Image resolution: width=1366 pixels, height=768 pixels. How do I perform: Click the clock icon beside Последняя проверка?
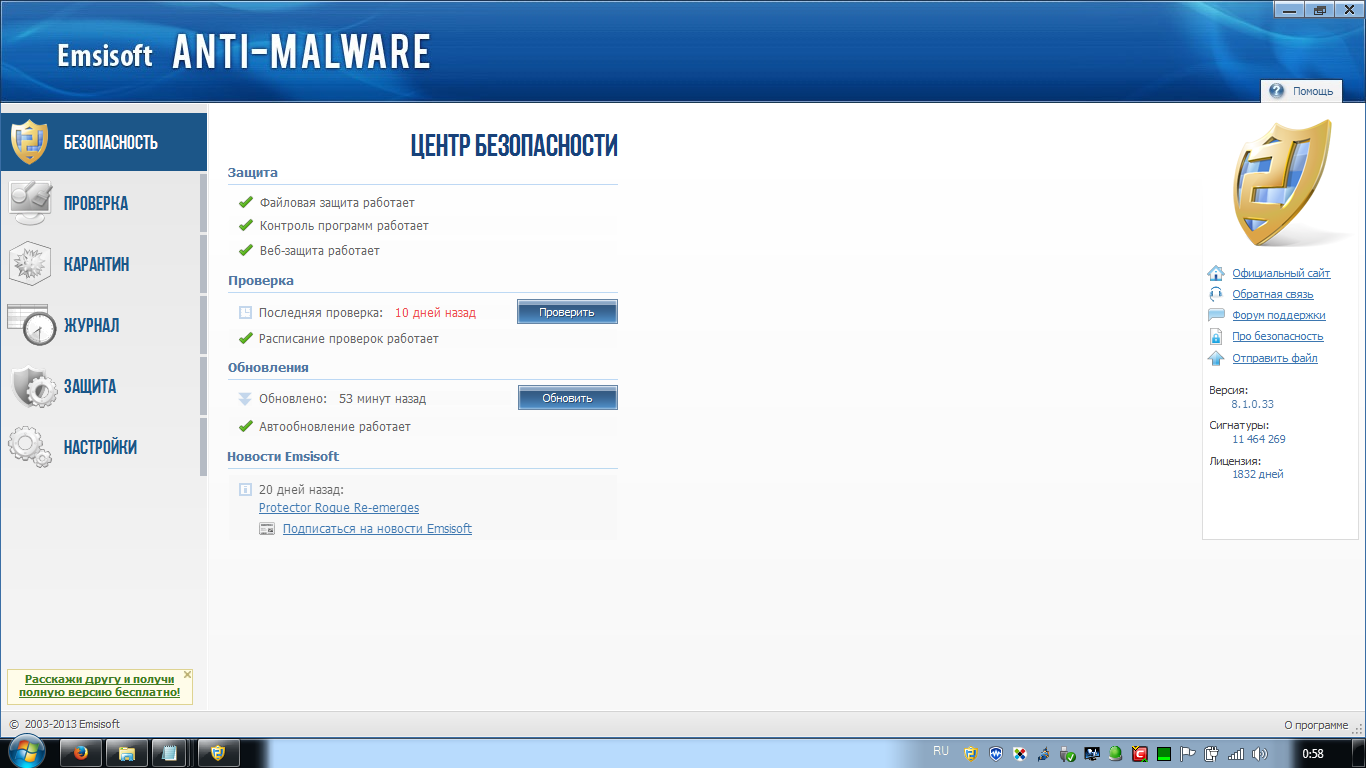(245, 313)
